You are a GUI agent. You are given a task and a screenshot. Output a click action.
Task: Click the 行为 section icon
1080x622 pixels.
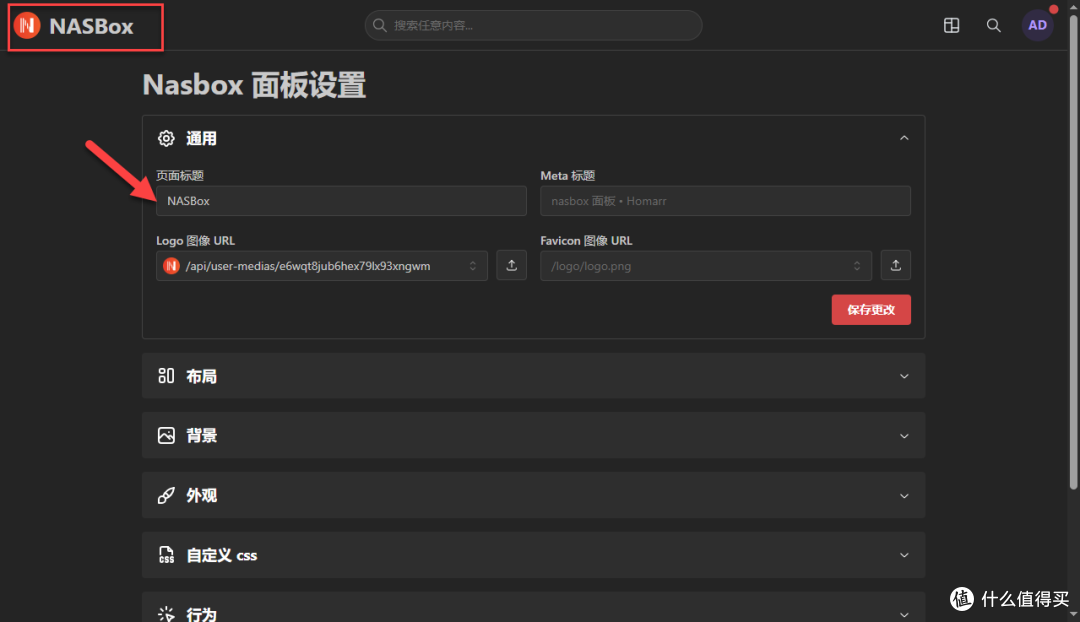166,614
